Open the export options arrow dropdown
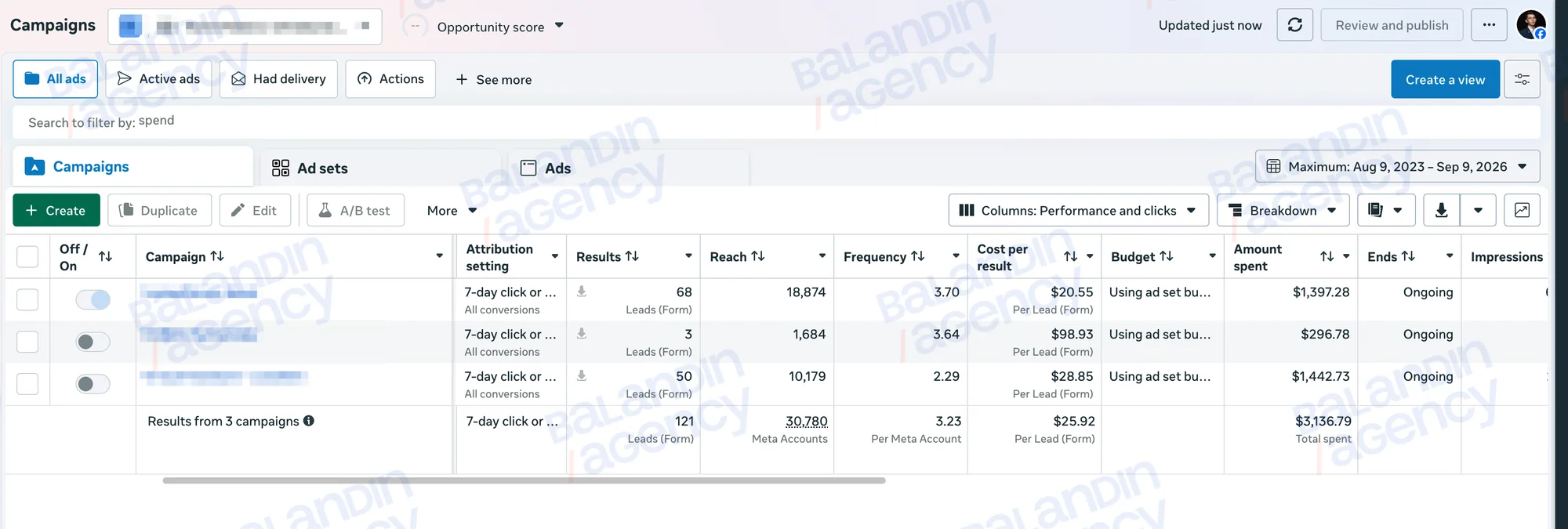 (x=1478, y=210)
